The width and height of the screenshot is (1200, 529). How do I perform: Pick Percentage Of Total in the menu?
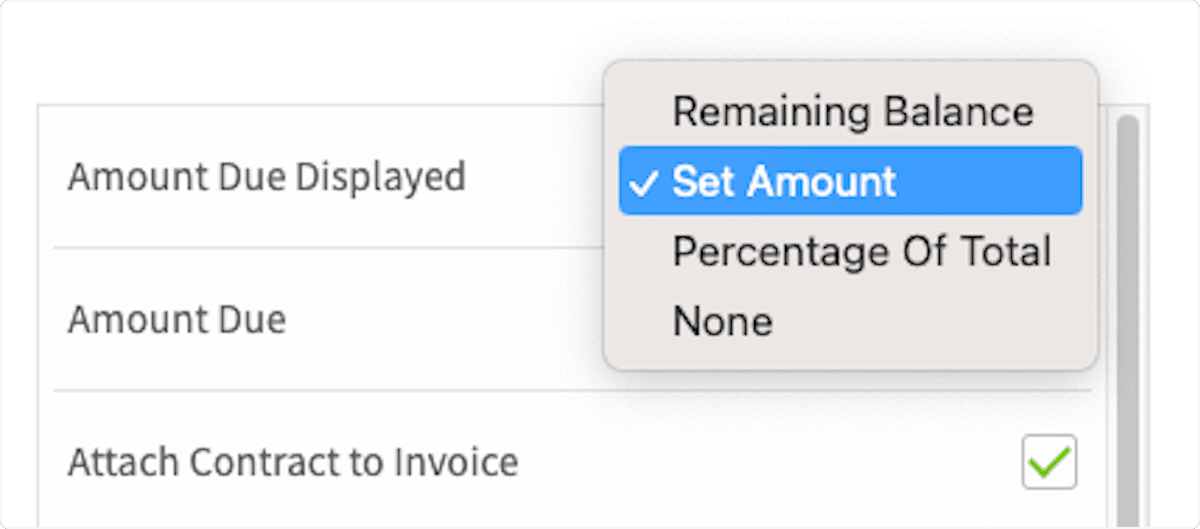[861, 251]
